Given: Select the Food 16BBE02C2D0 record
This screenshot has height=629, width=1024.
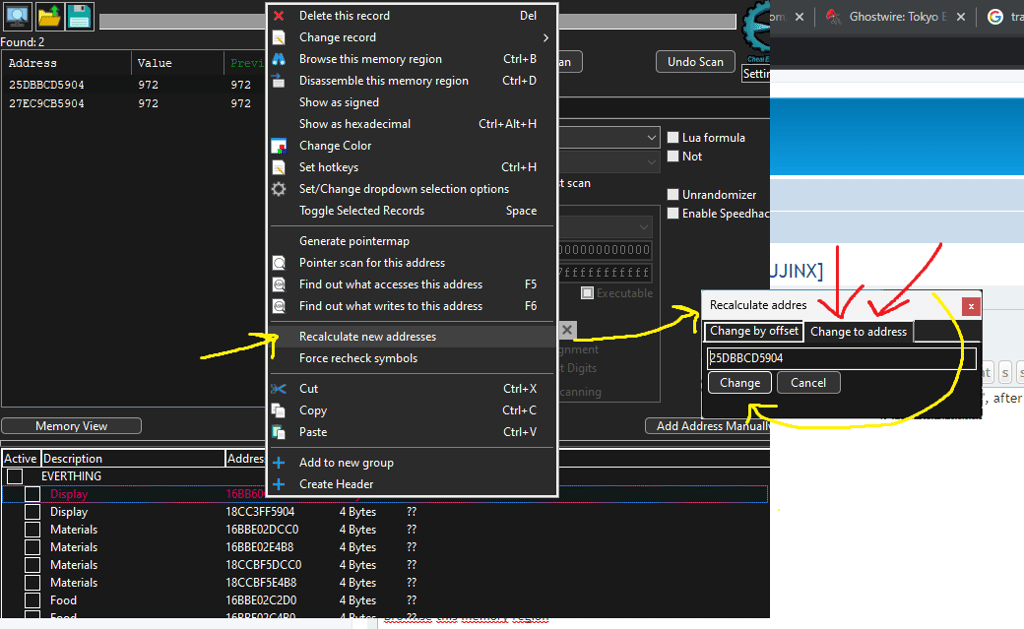Looking at the screenshot, I should [385, 600].
